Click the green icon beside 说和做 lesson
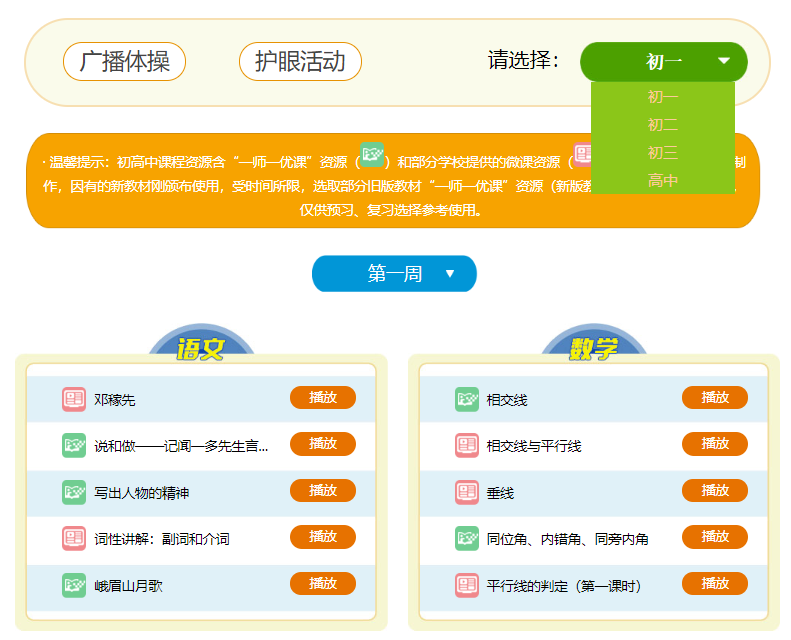Screen dimensions: 791x640 pos(74,445)
